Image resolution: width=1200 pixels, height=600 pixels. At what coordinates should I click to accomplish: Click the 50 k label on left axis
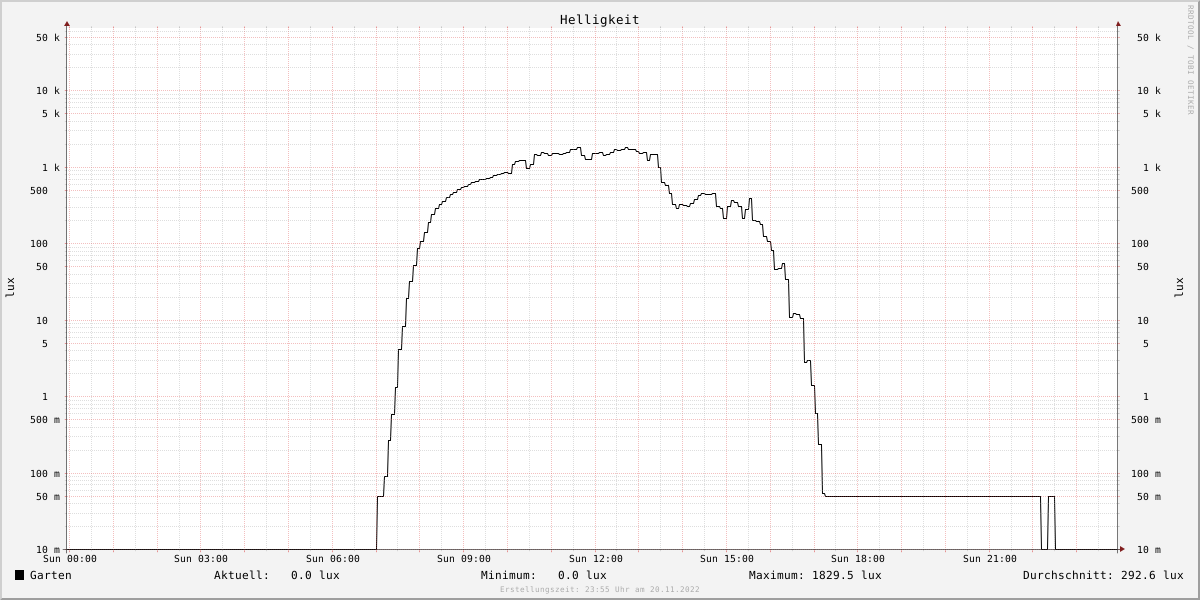tap(48, 38)
